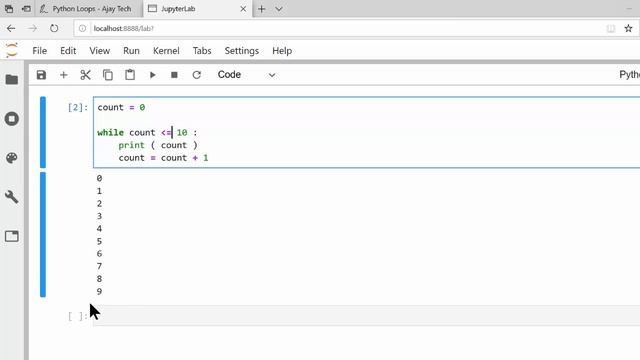Open the Kernel menu

click(166, 51)
